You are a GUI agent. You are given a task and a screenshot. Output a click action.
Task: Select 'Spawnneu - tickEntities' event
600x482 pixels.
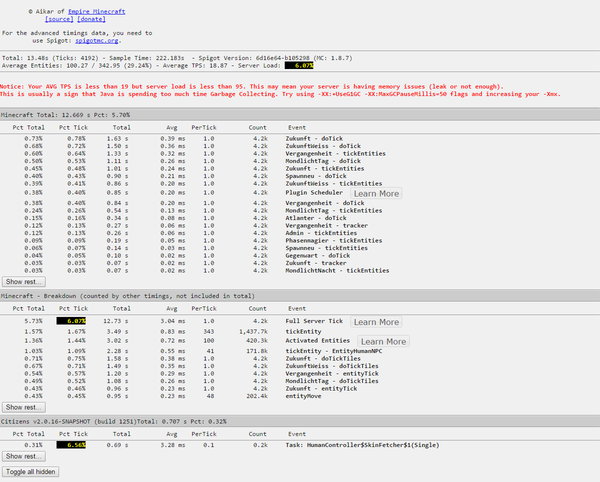coord(327,248)
